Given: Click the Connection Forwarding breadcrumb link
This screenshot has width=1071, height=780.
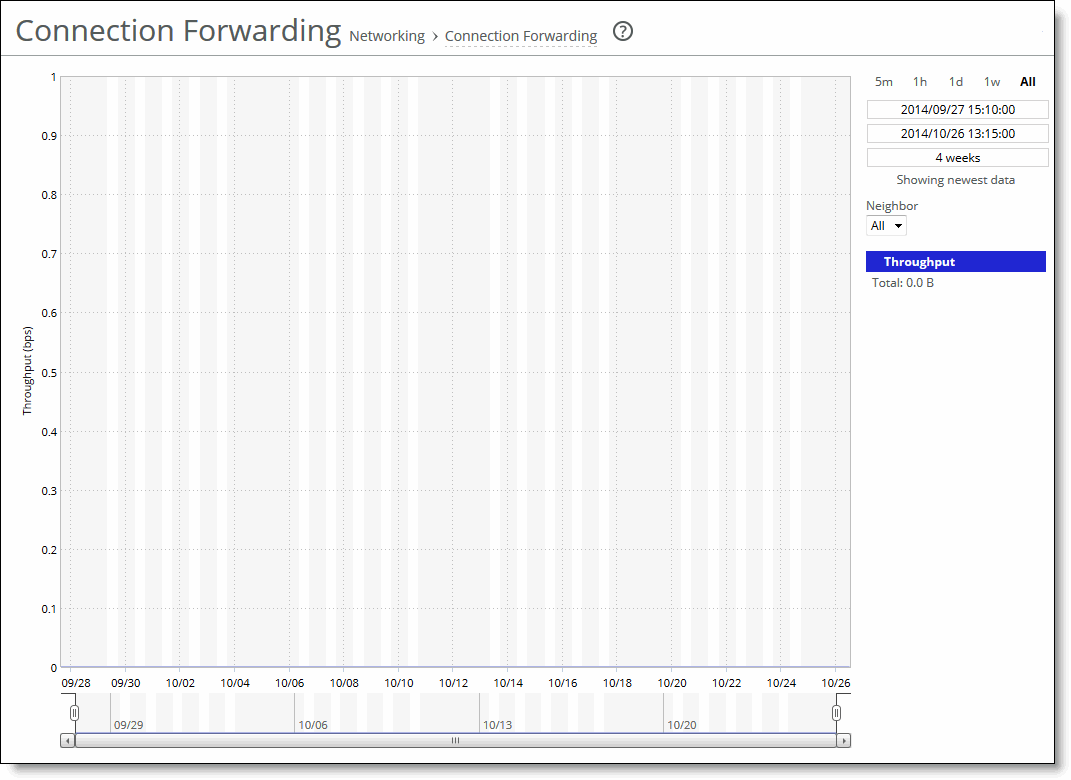Looking at the screenshot, I should point(521,36).
